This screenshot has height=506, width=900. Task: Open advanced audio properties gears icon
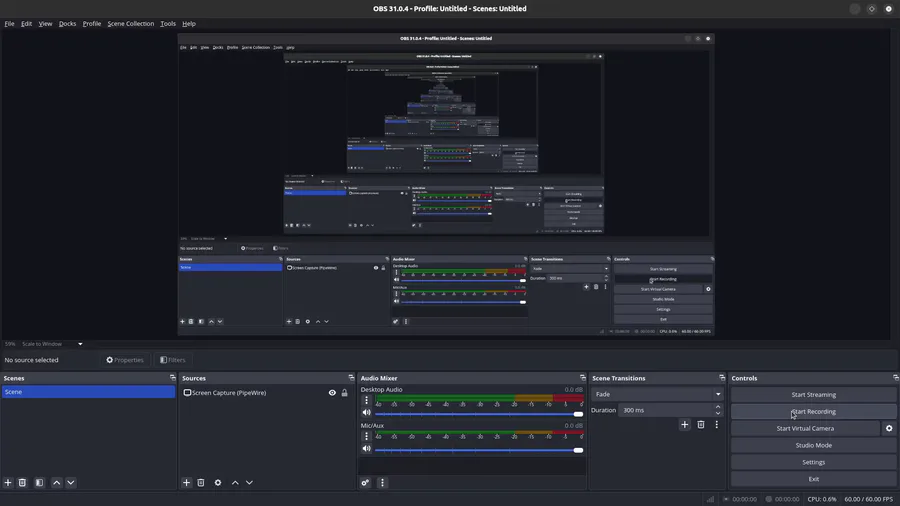[365, 482]
